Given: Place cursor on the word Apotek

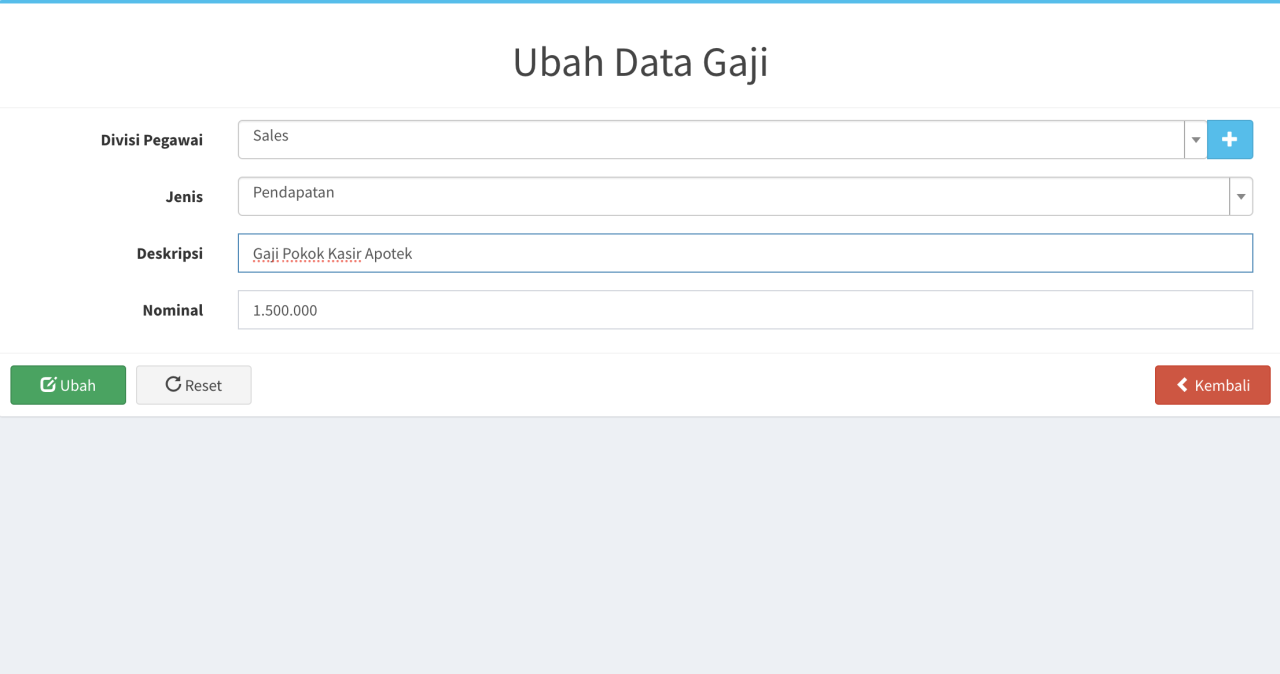Looking at the screenshot, I should pos(388,254).
